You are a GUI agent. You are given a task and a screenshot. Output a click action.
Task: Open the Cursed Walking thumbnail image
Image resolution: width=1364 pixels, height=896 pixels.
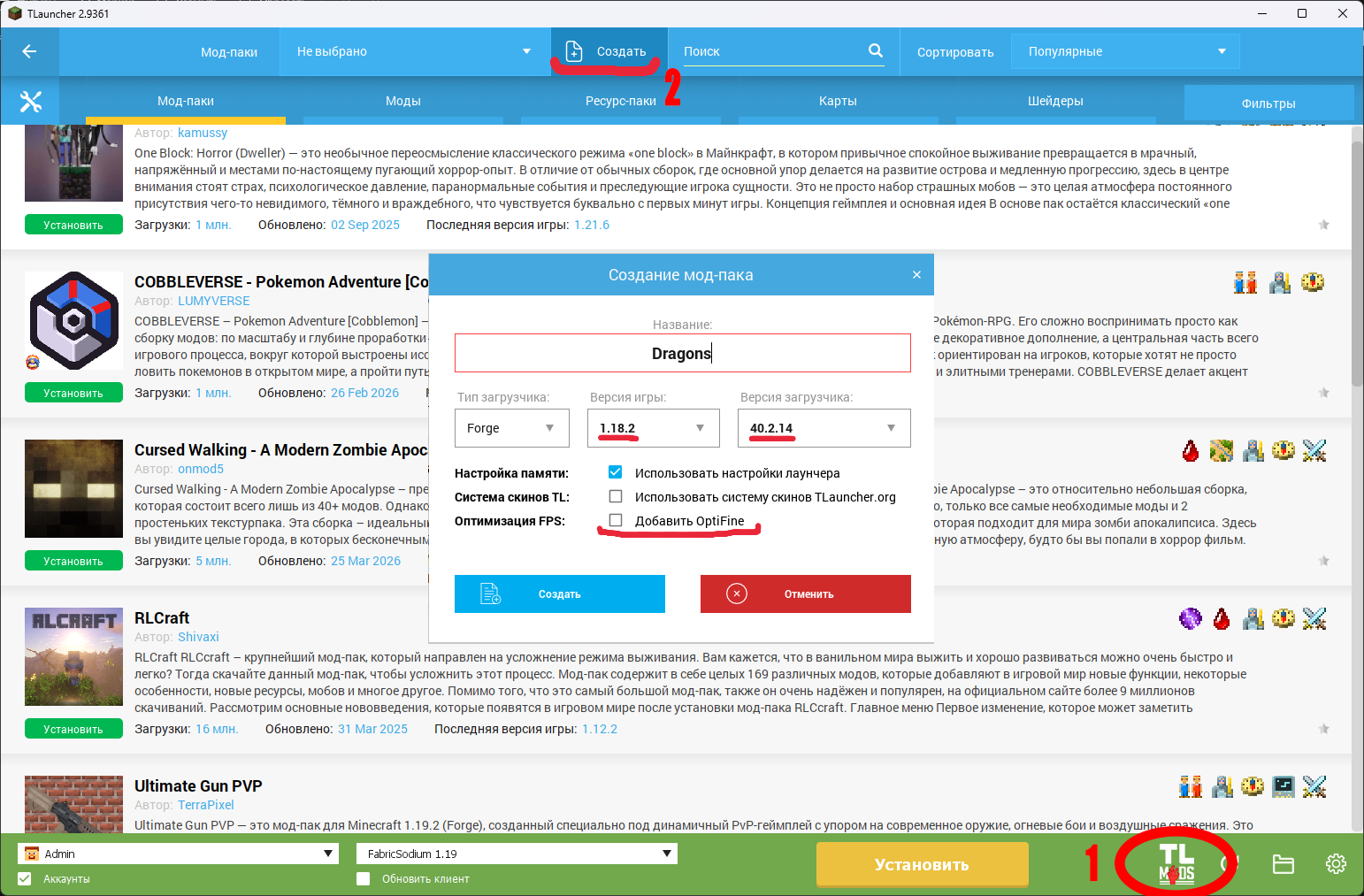click(x=73, y=488)
